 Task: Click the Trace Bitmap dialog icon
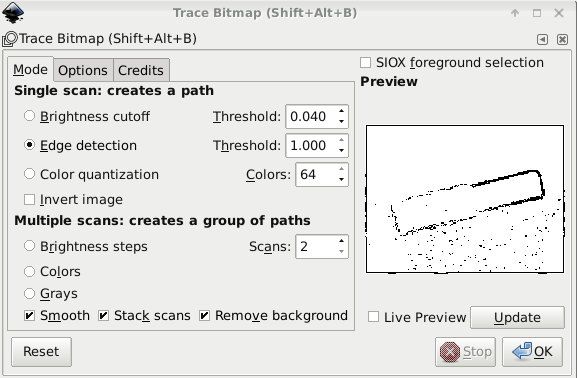click(x=10, y=39)
